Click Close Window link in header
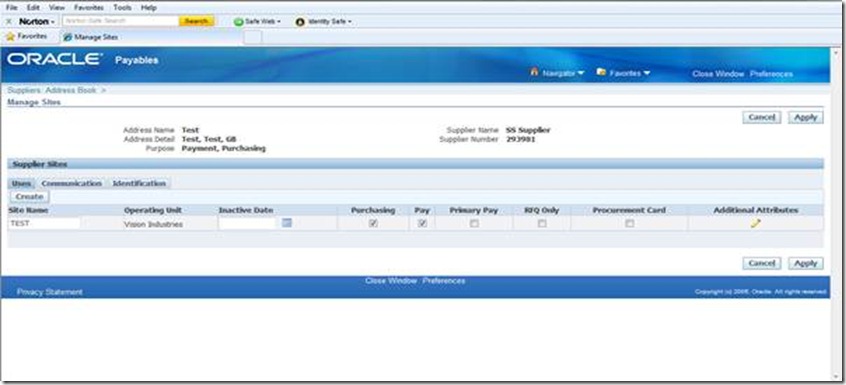 tap(718, 74)
